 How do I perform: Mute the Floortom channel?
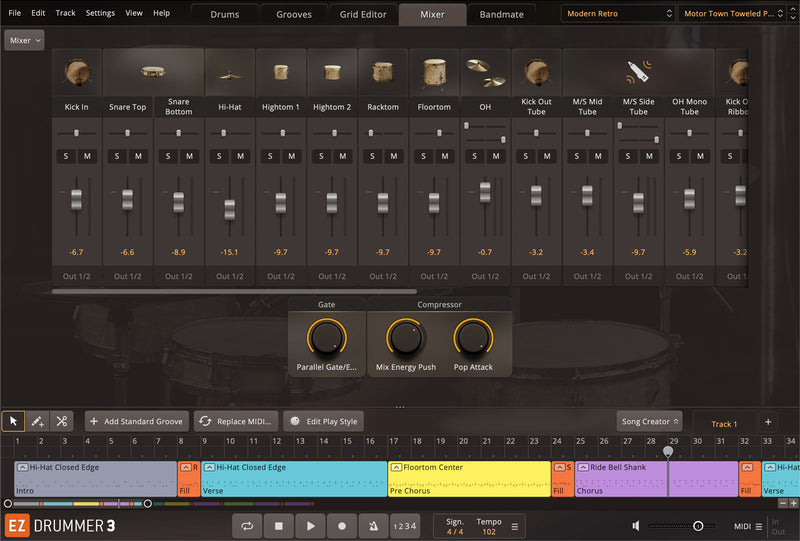pos(444,156)
